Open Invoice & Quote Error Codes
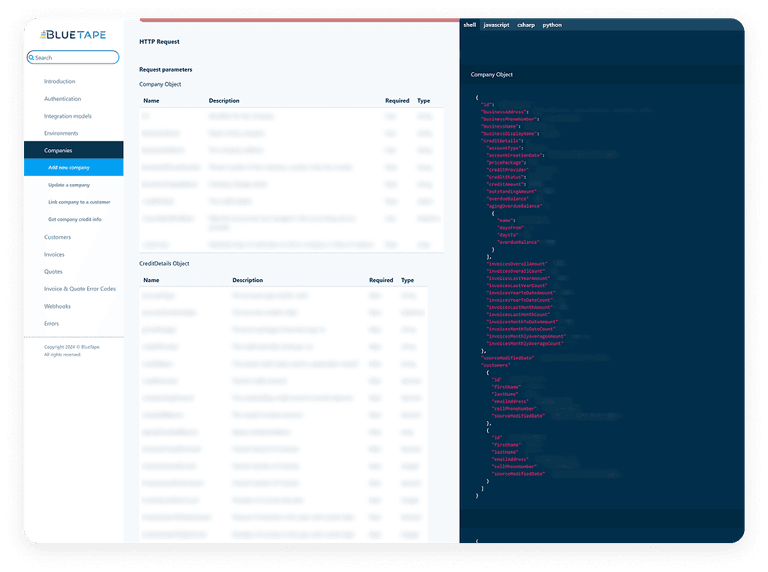This screenshot has width=768, height=572. point(80,289)
